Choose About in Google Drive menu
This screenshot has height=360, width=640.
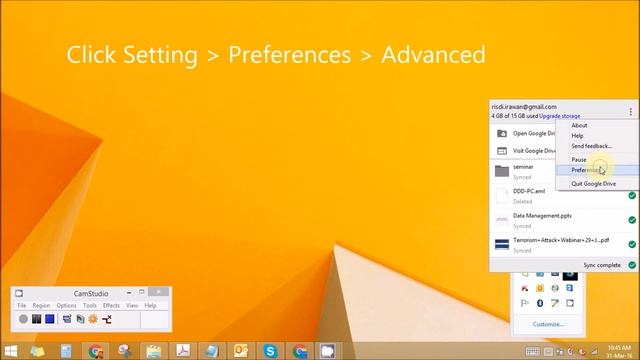point(598,125)
